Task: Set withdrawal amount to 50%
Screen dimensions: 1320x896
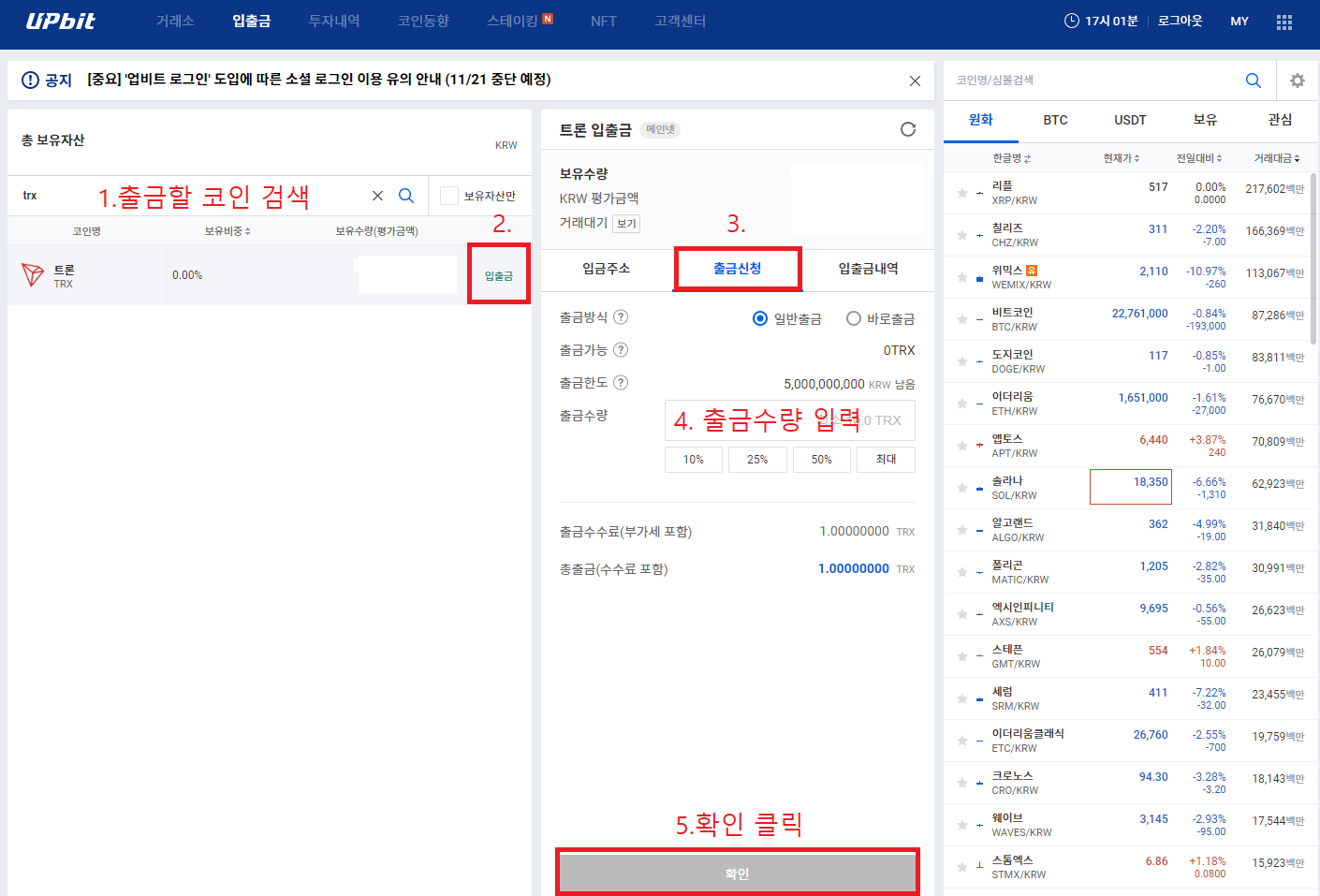Action: (x=822, y=460)
